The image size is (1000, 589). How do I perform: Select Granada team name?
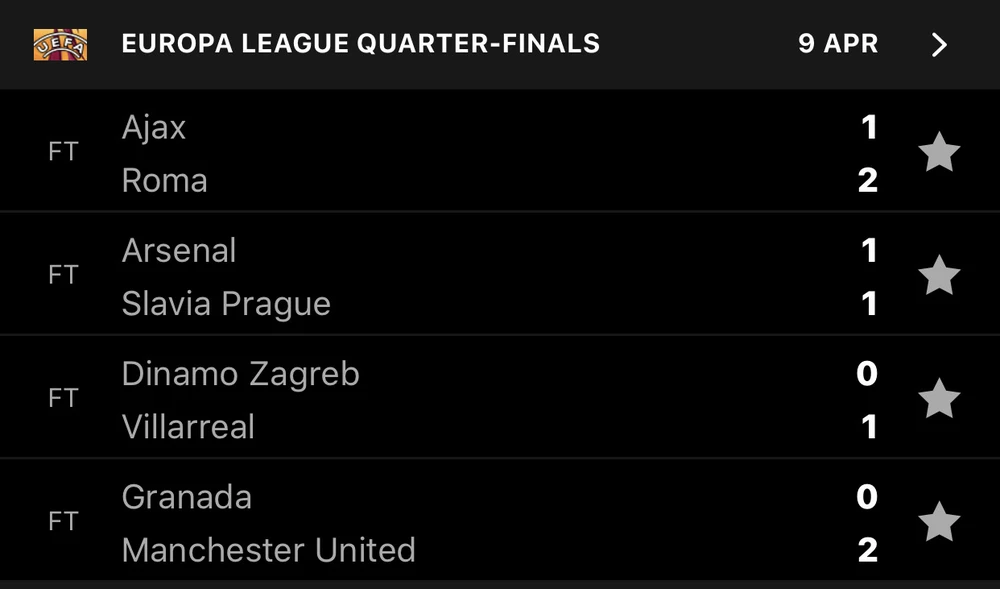pyautogui.click(x=187, y=497)
